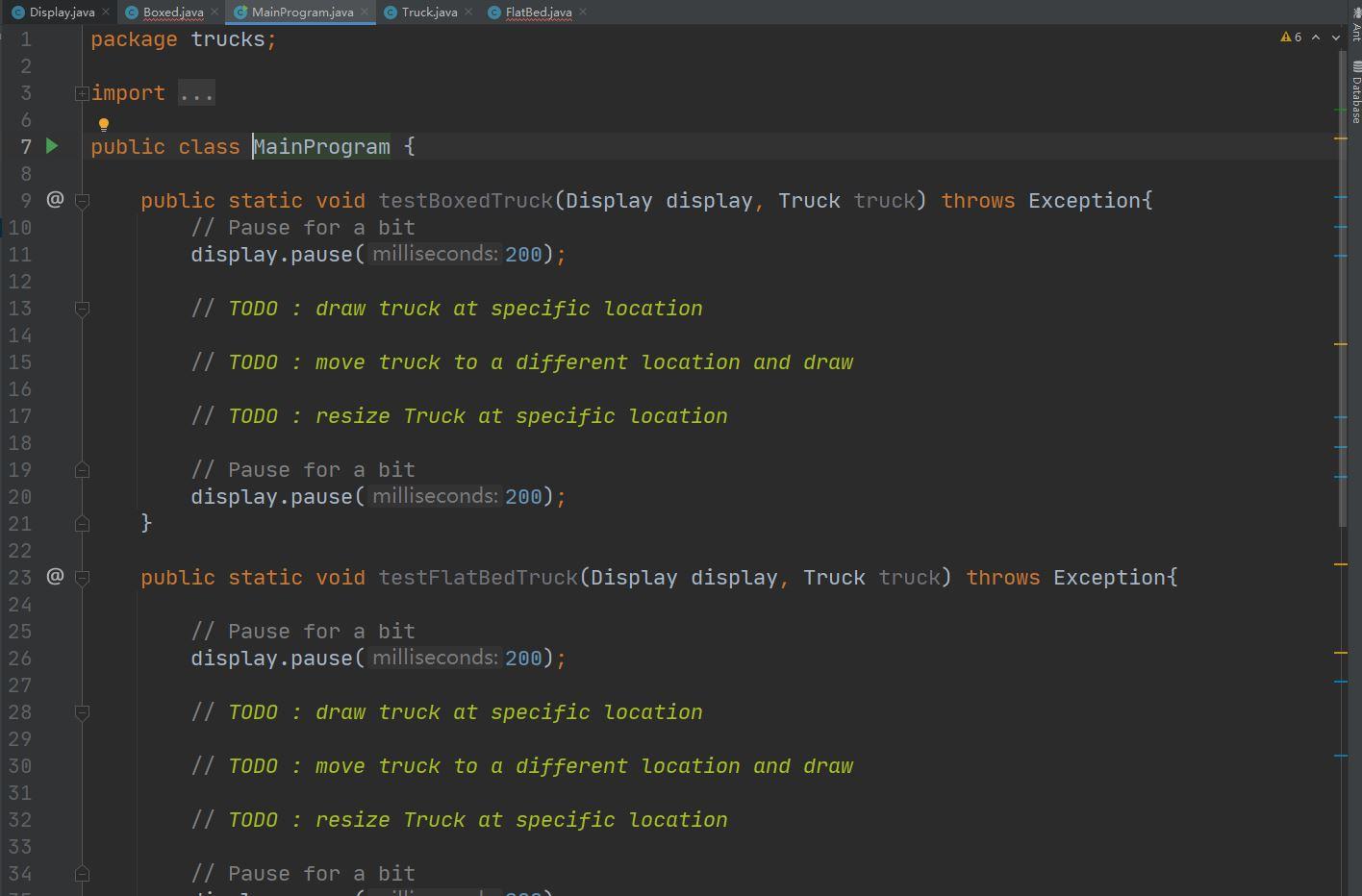Click the @ gutter icon at testFlatBedTruck
Screen dimensions: 1362x896
tap(55, 576)
